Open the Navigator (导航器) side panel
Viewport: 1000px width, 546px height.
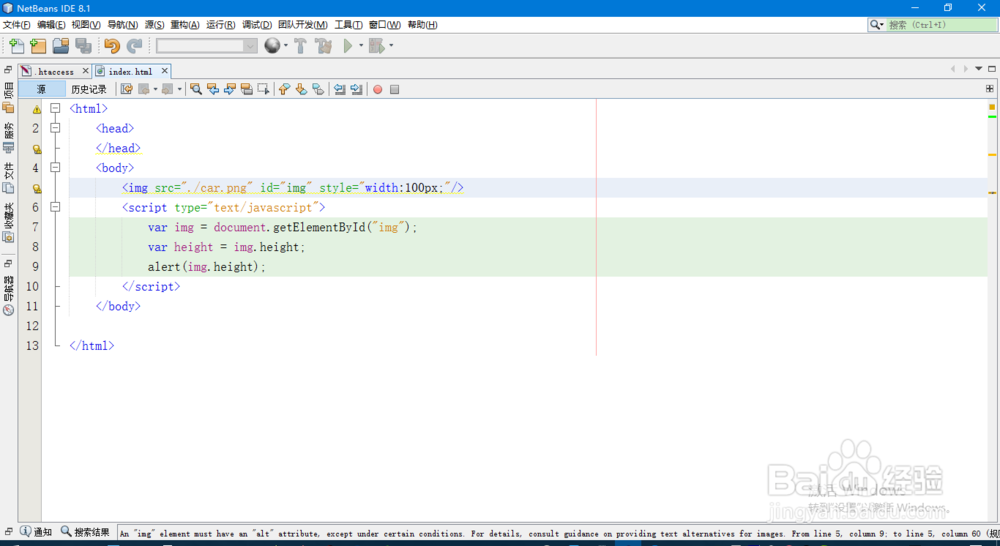coord(8,296)
